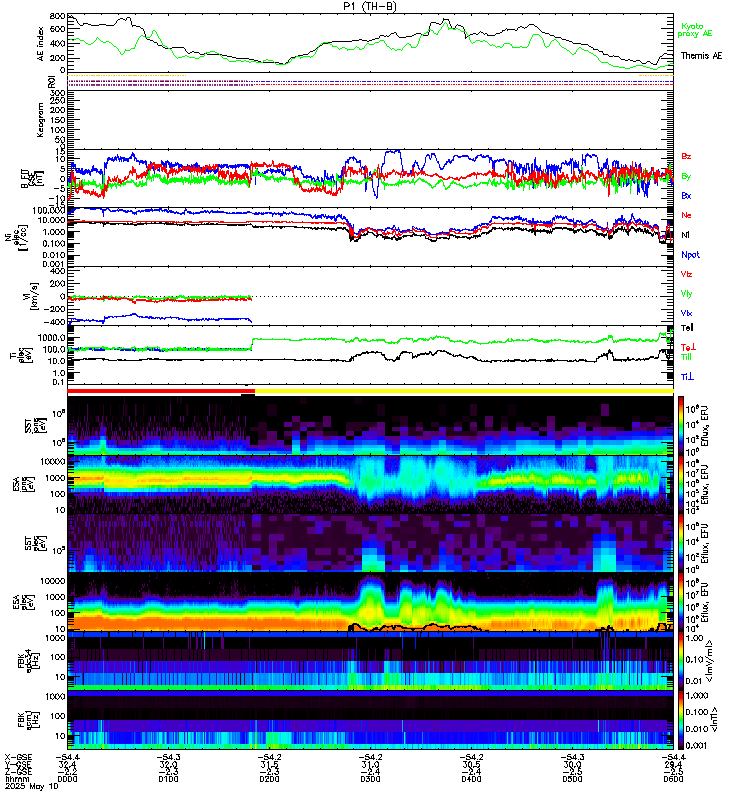The height and width of the screenshot is (800, 750).
Task: Select the 0000 time tick label
Action: point(67,779)
